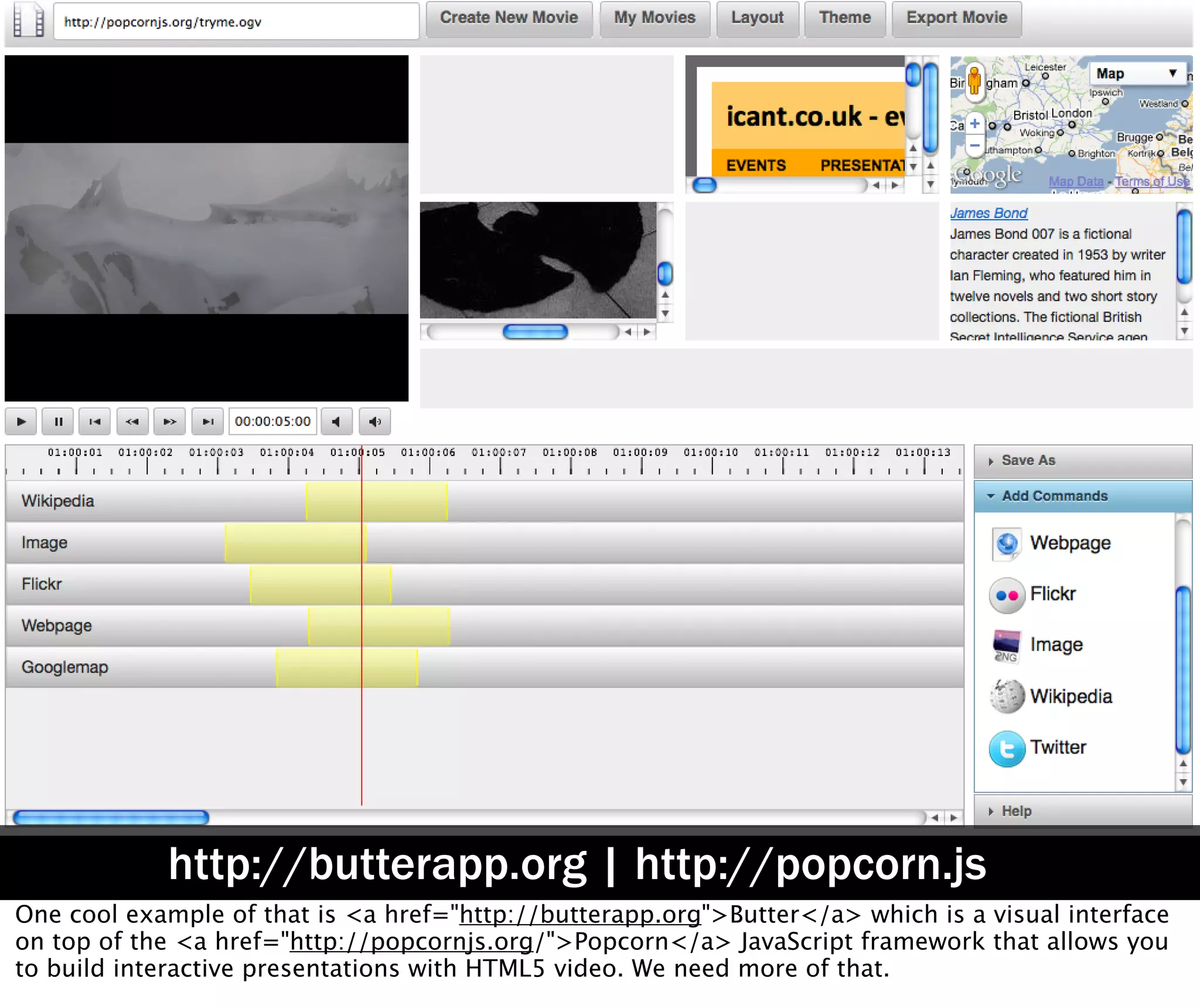Click the Add Commands vertical scrollbar thumb
Viewport: 1200px width, 1008px height.
tap(1184, 670)
